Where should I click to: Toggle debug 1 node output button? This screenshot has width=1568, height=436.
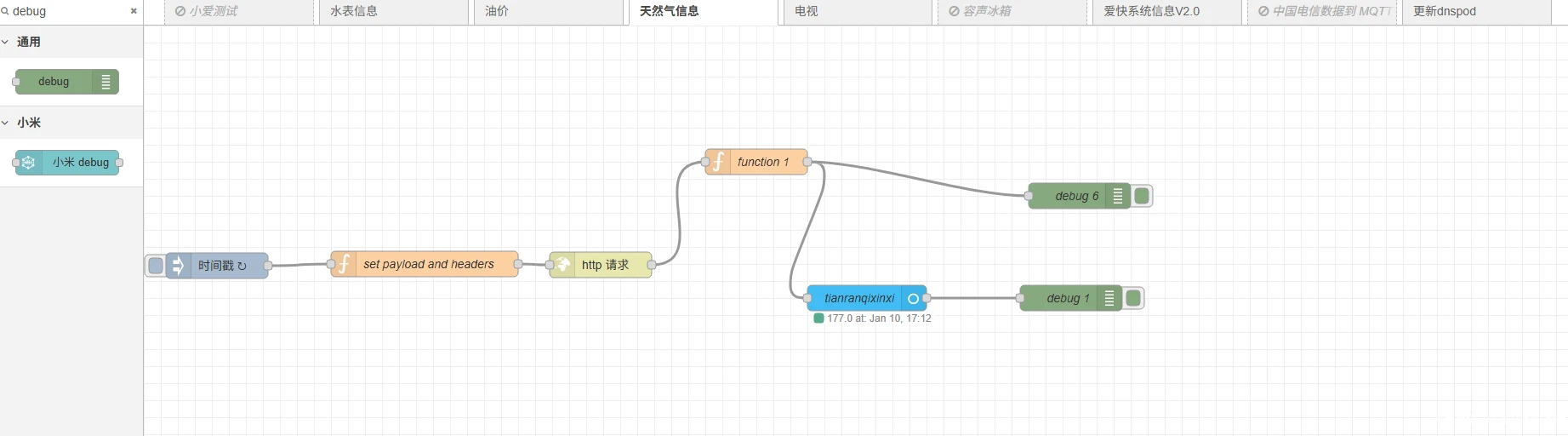tap(1133, 299)
